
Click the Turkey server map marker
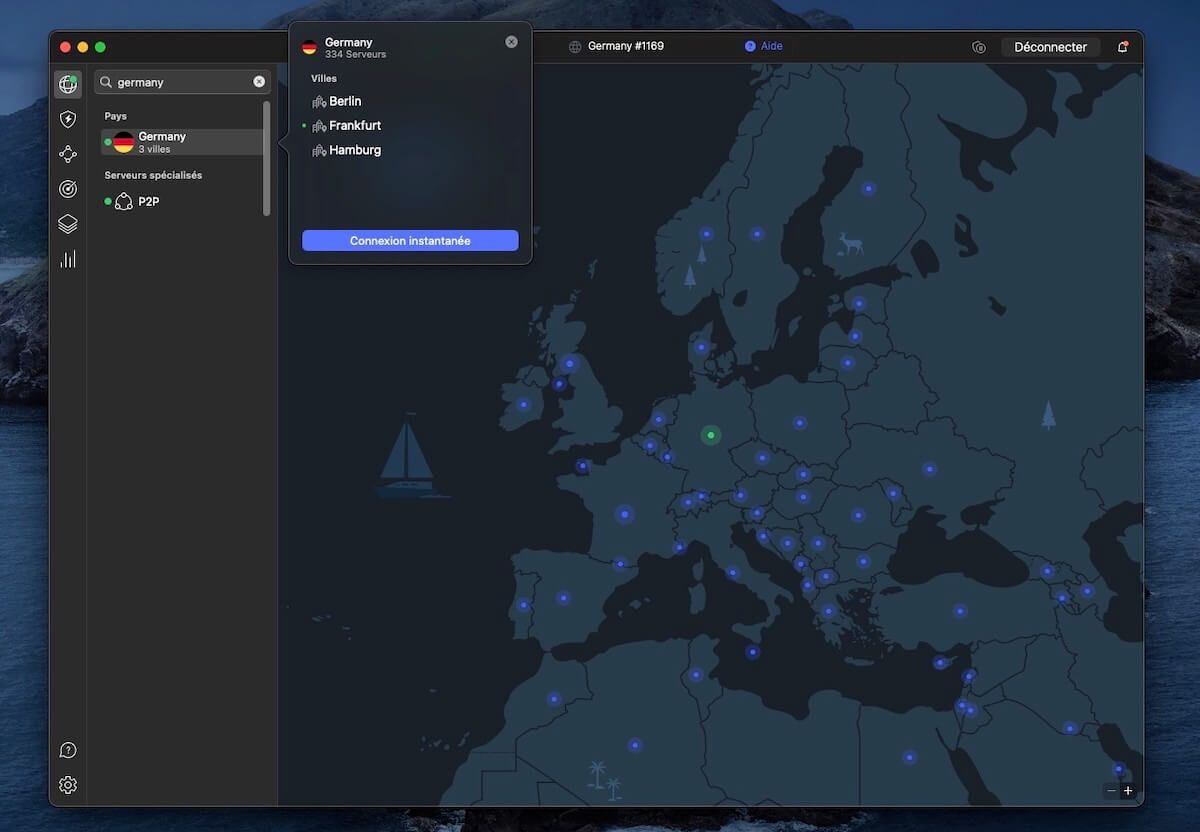coord(960,610)
